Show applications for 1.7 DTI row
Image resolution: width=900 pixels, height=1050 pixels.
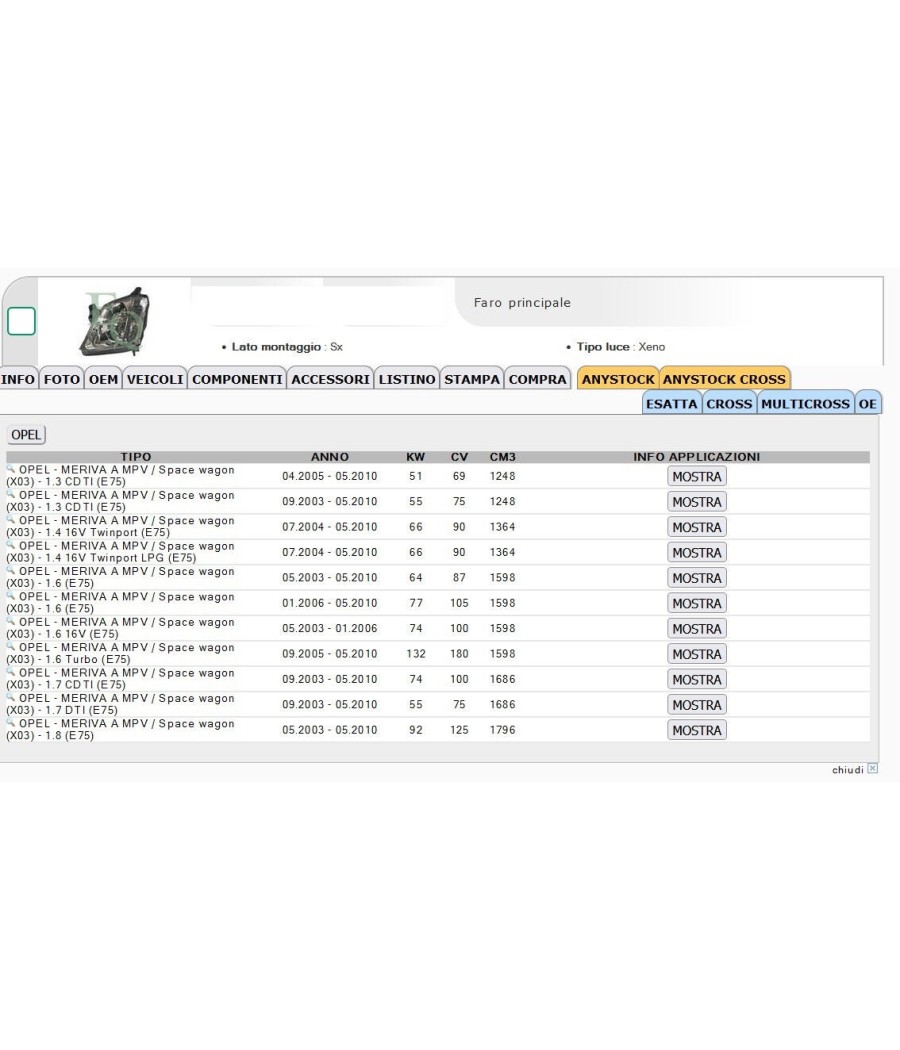coord(697,705)
